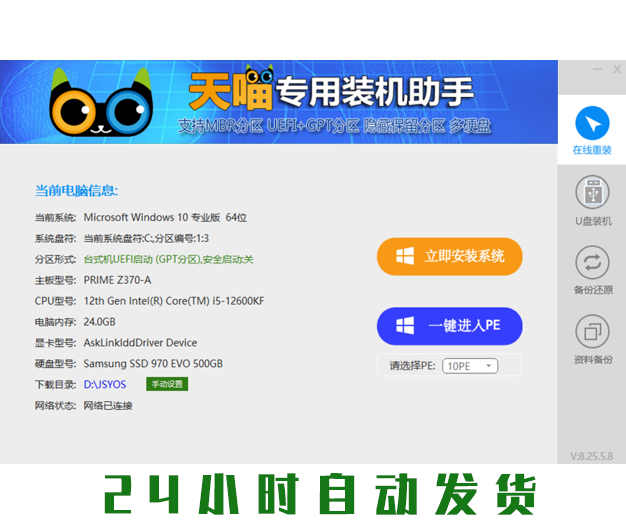Click the text Microsoft Windows 10 专业版 64位
Image resolution: width=626 pixels, height=523 pixels.
coord(165,218)
